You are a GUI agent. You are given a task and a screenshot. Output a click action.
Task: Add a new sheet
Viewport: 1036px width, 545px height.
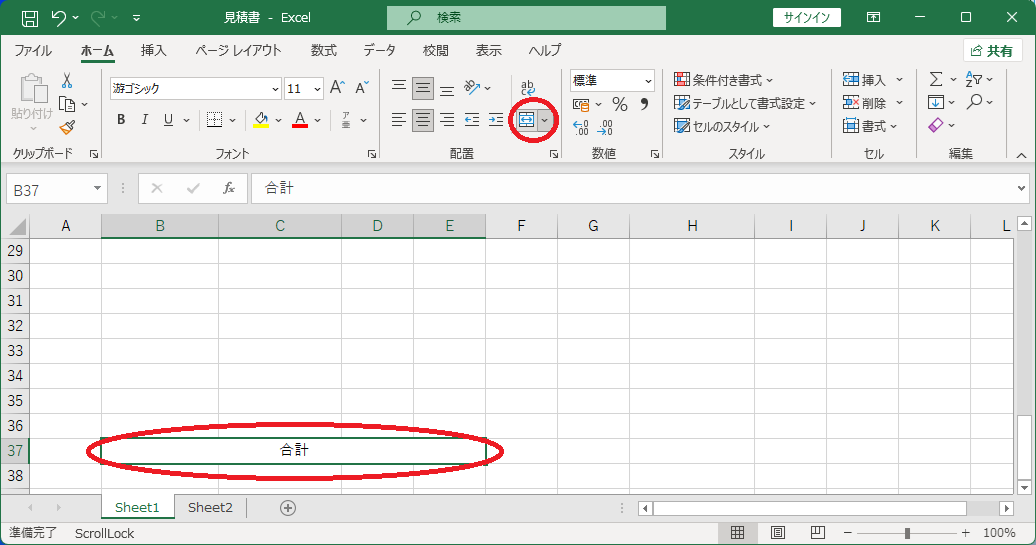pyautogui.click(x=287, y=508)
